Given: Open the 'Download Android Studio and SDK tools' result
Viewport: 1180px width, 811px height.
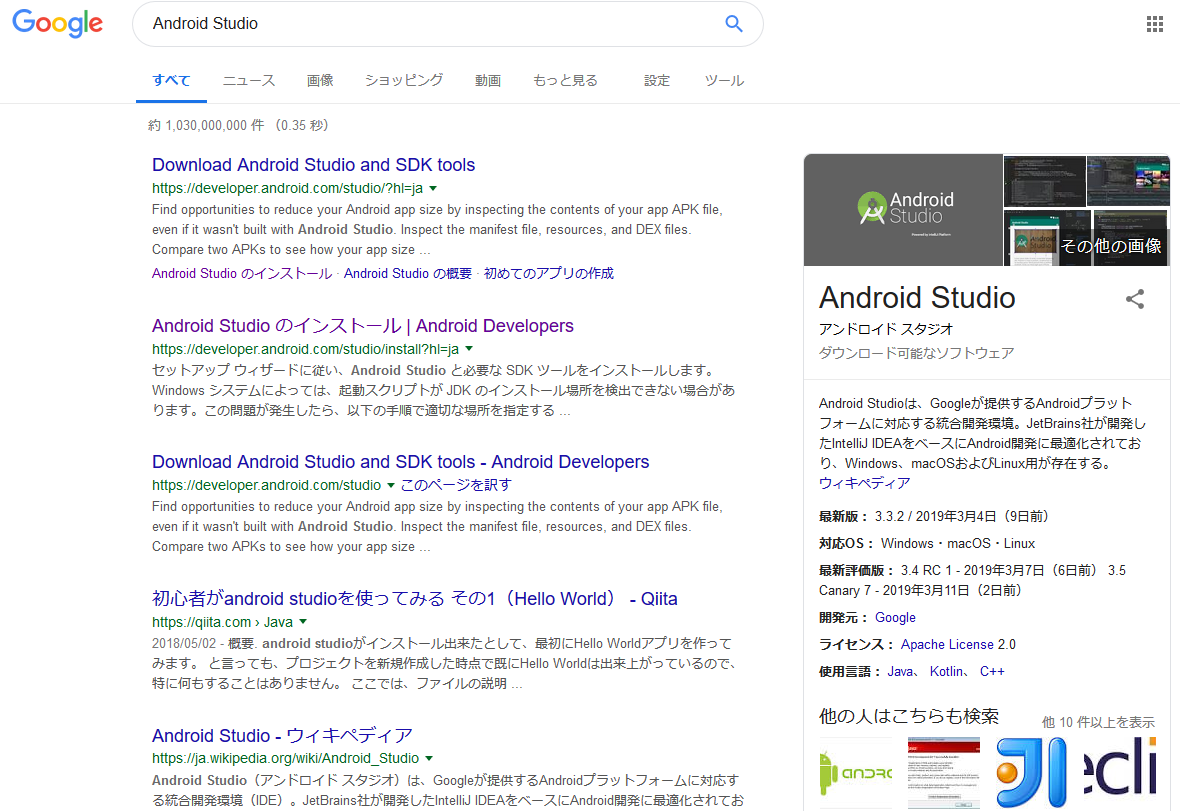Looking at the screenshot, I should (x=313, y=164).
